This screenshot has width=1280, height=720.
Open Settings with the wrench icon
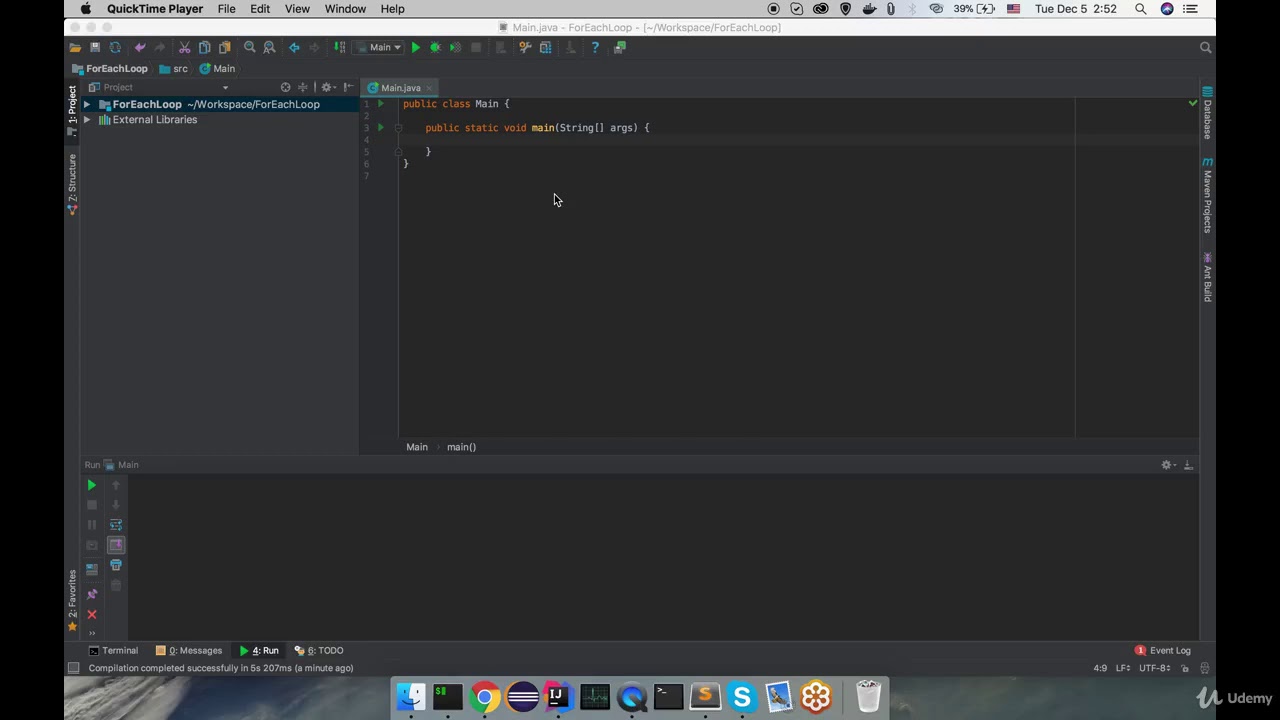point(525,47)
